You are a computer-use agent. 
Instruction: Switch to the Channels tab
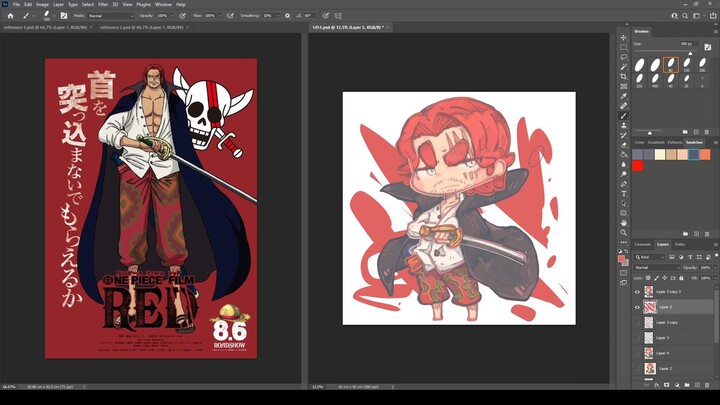(642, 244)
